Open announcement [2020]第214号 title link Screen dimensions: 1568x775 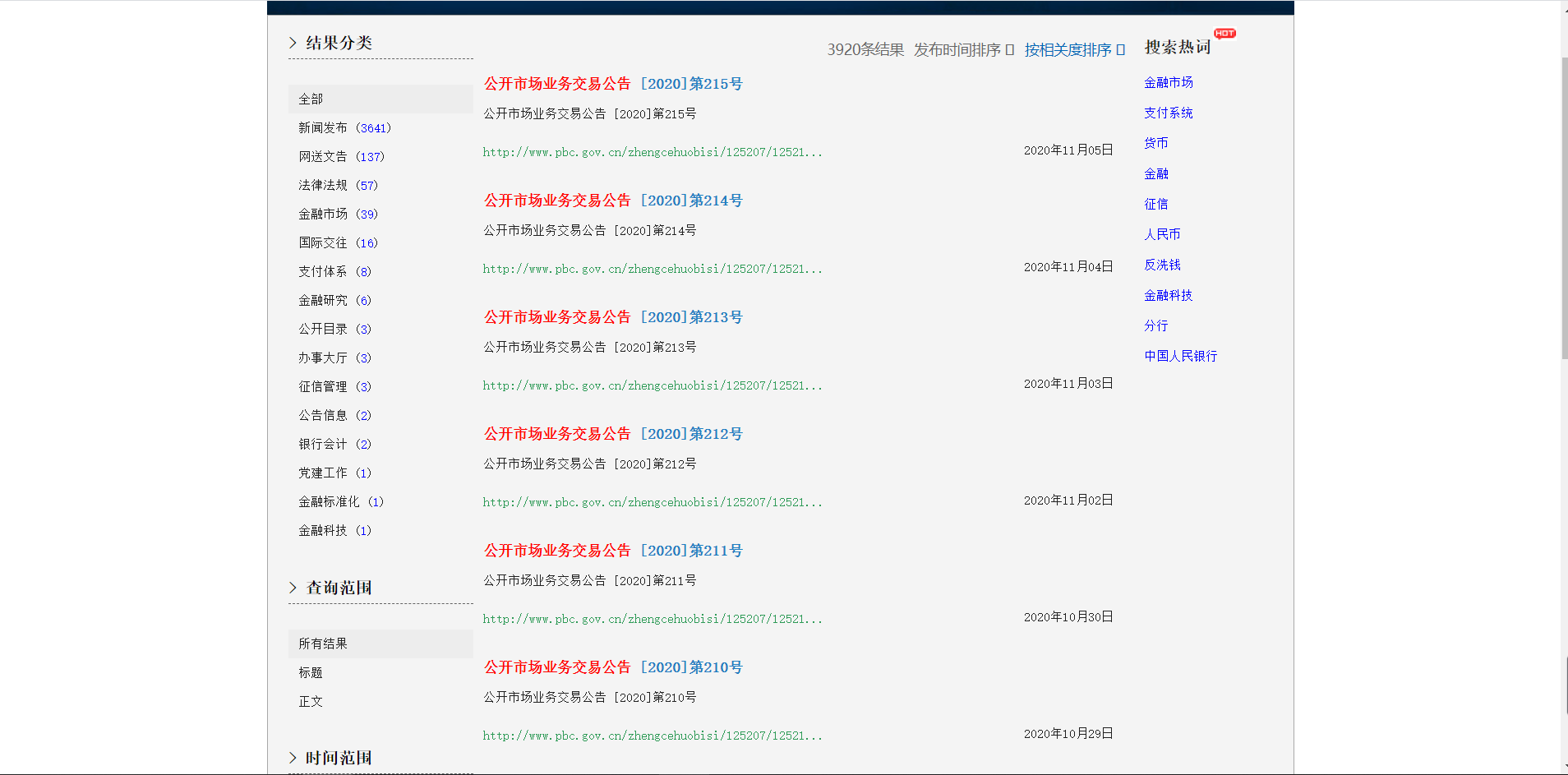tap(613, 201)
